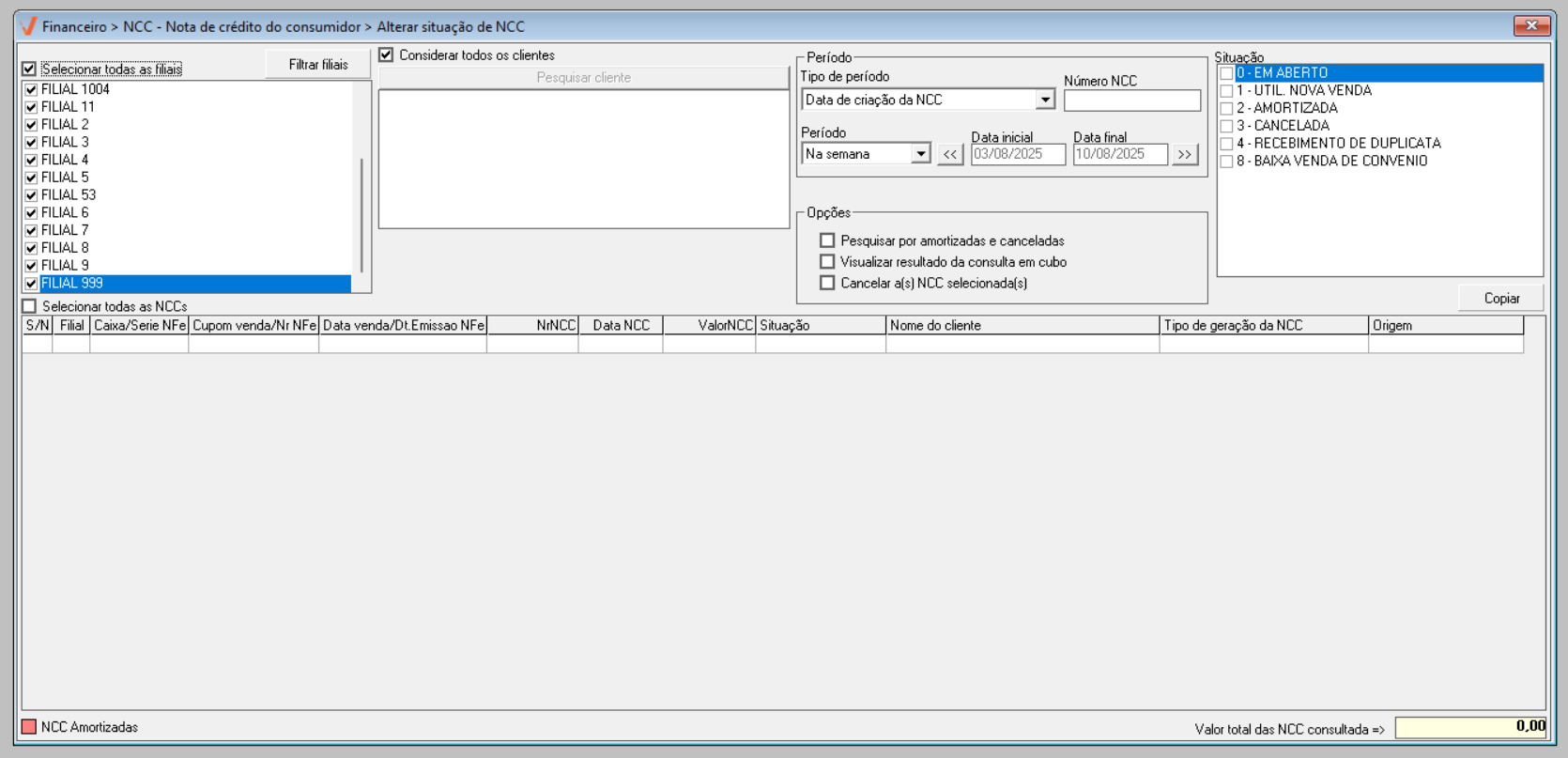Viewport: 1568px width, 758px height.
Task: Click filiais list vertical scrollbar
Action: pyautogui.click(x=361, y=215)
